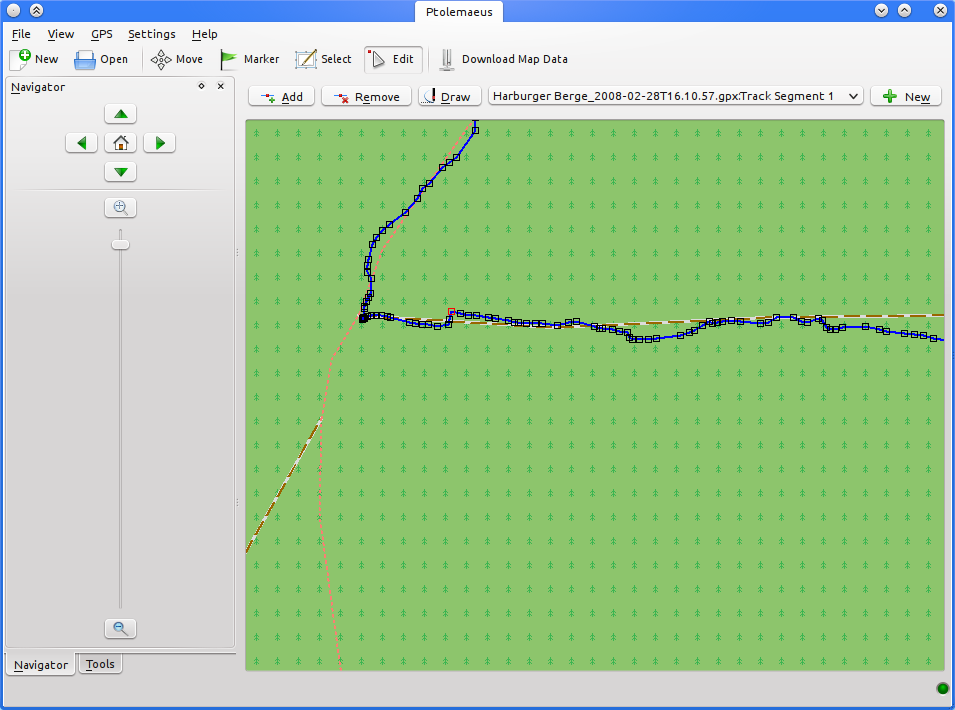Screen dimensions: 955x710
Task: Switch to the Tools tab
Action: coord(100,664)
